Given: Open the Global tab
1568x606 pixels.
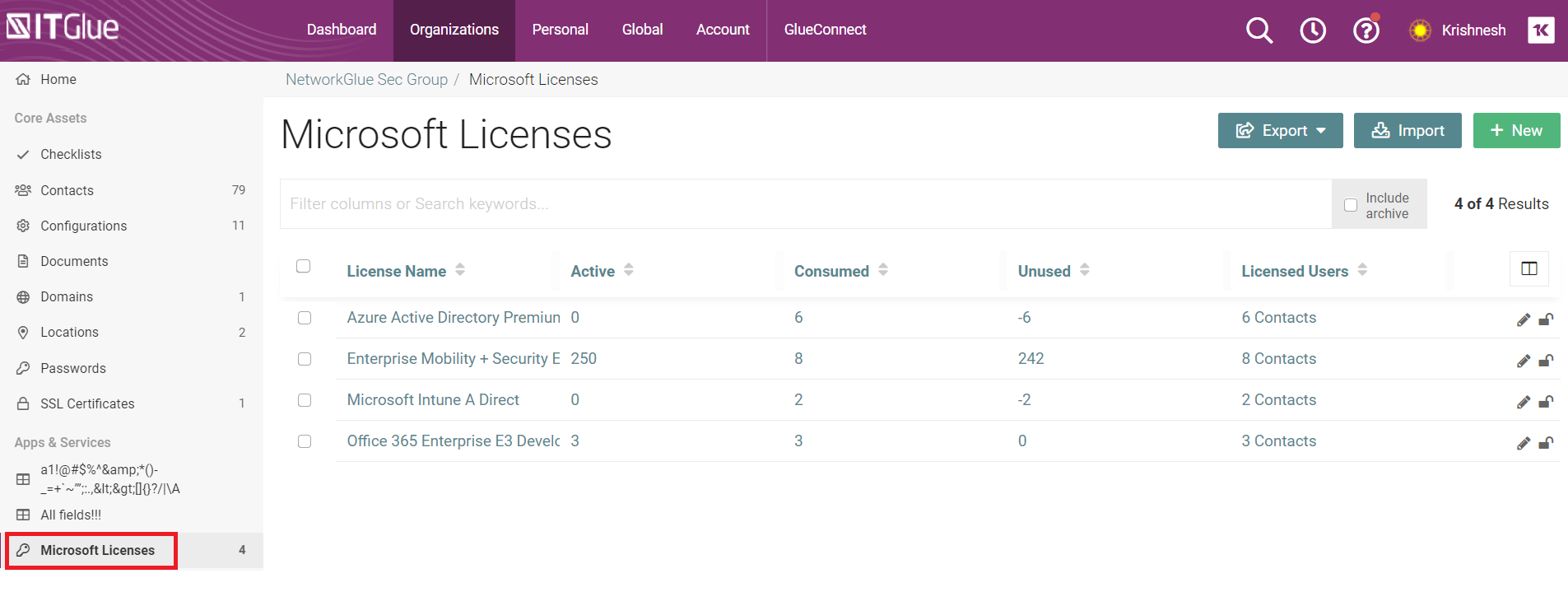Looking at the screenshot, I should coord(643,30).
